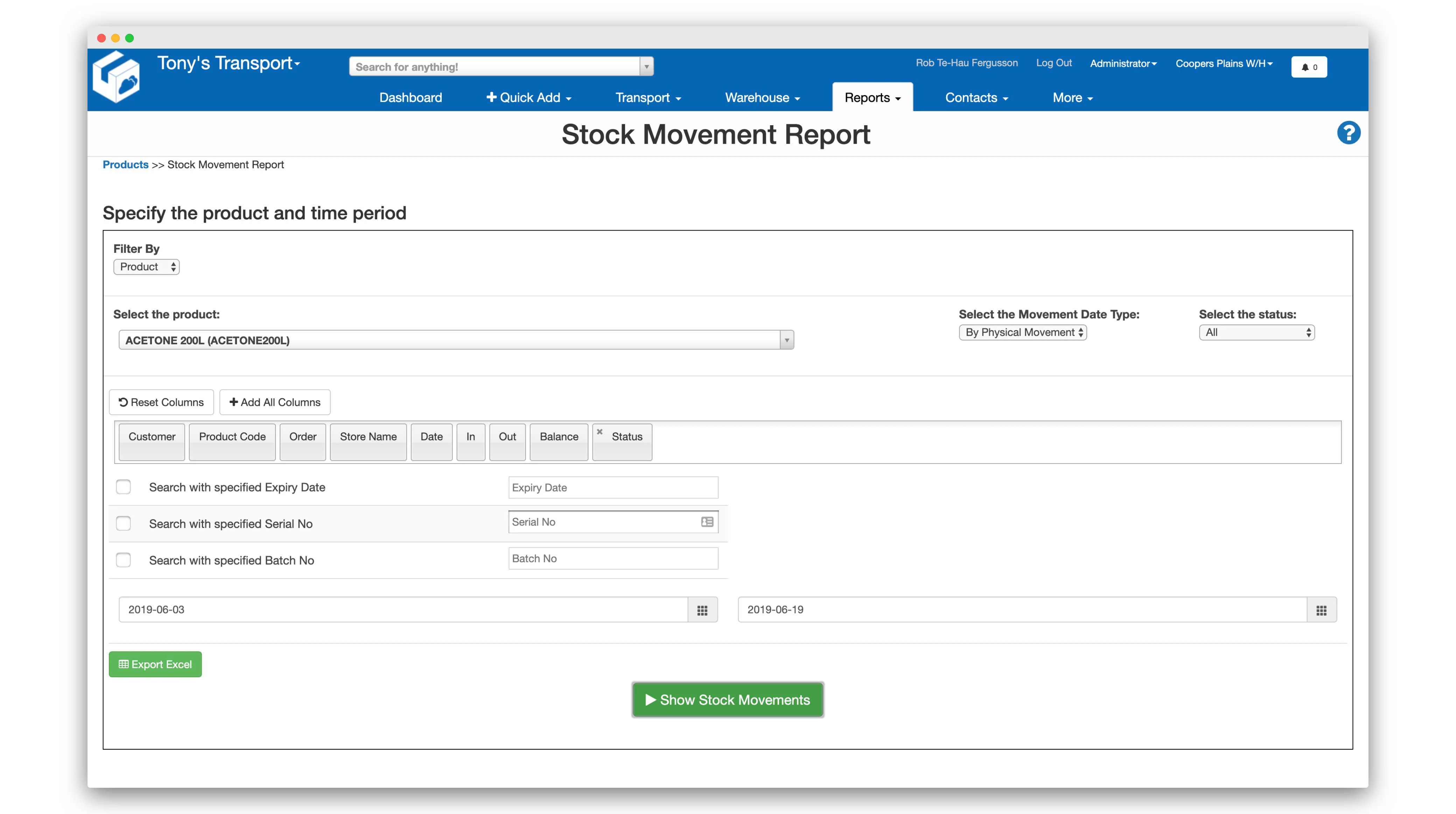The image size is (1456, 814).
Task: Enable Search with specified Batch No
Action: [123, 560]
